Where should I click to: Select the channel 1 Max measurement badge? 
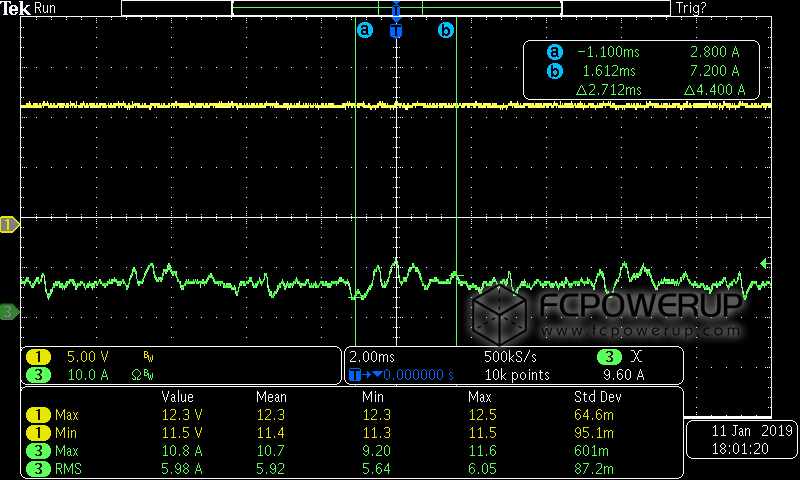click(38, 415)
